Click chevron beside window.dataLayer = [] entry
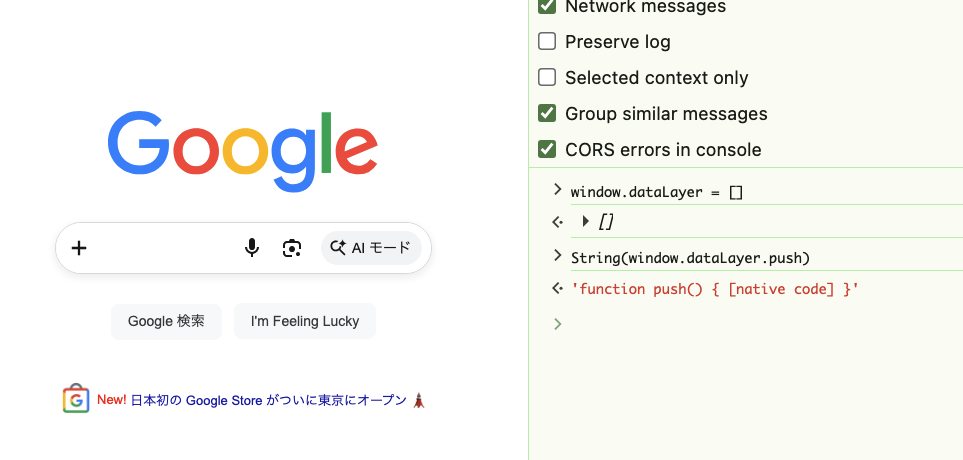Screen dimensions: 963x460 click(557, 189)
